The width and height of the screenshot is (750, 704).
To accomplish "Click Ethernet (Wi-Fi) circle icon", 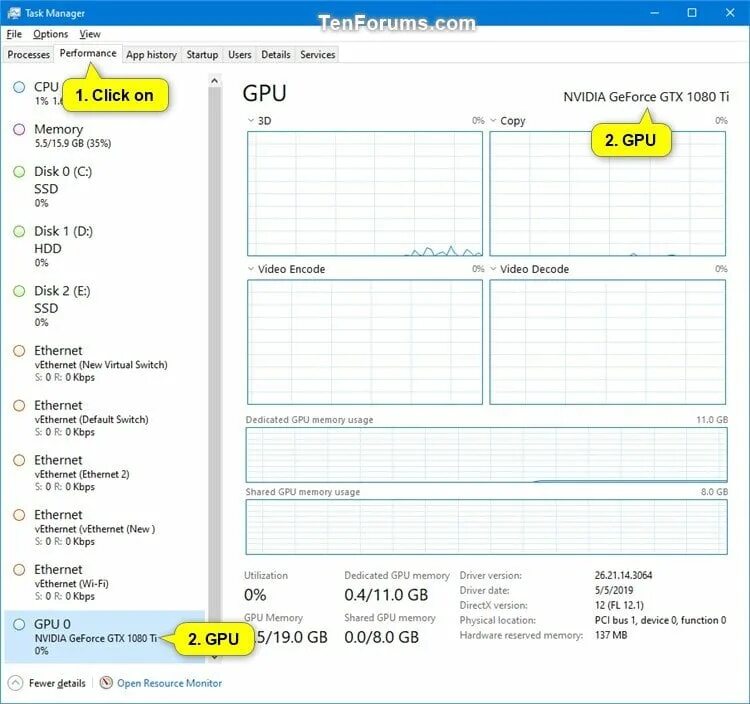I will pos(19,570).
